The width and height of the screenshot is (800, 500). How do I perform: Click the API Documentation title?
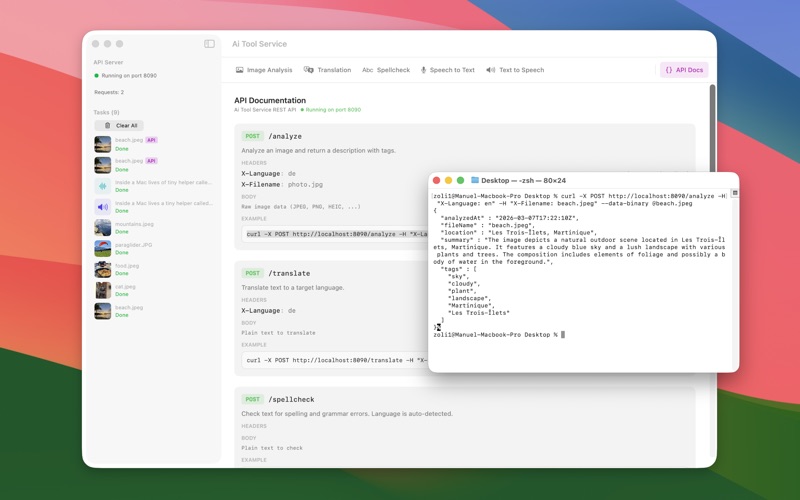[270, 101]
